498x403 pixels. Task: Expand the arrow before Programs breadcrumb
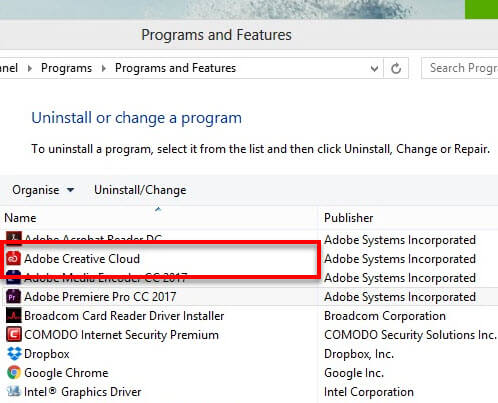tap(30, 68)
